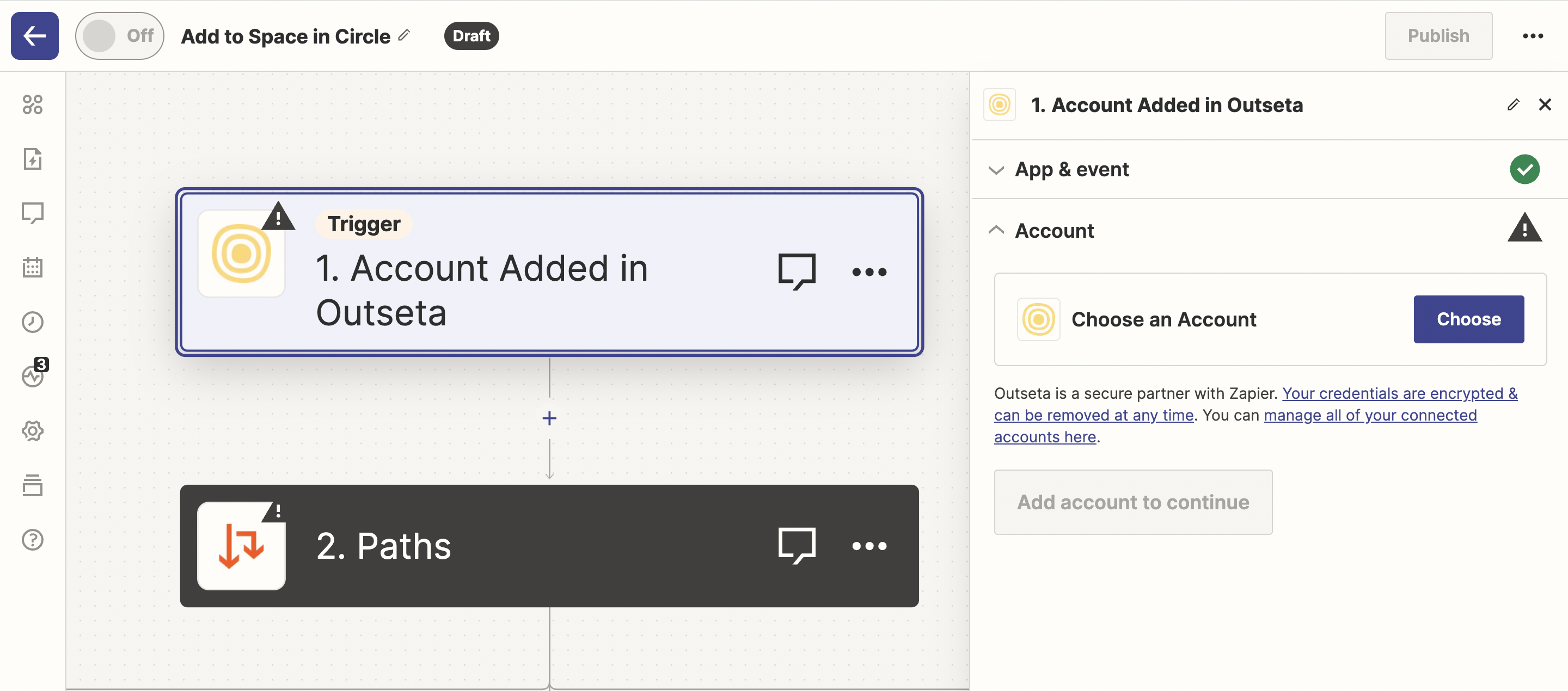This screenshot has width=1568, height=691.
Task: Collapse the Account section
Action: (1054, 231)
